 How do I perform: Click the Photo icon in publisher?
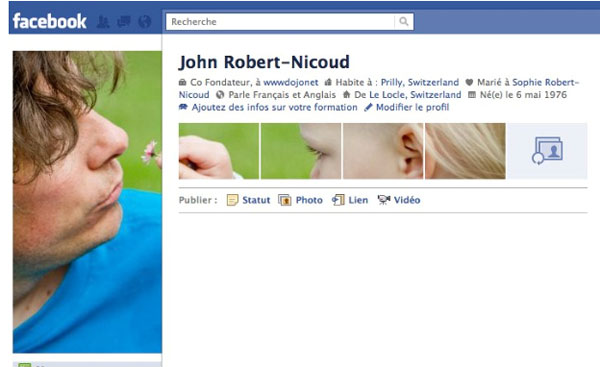pos(285,200)
